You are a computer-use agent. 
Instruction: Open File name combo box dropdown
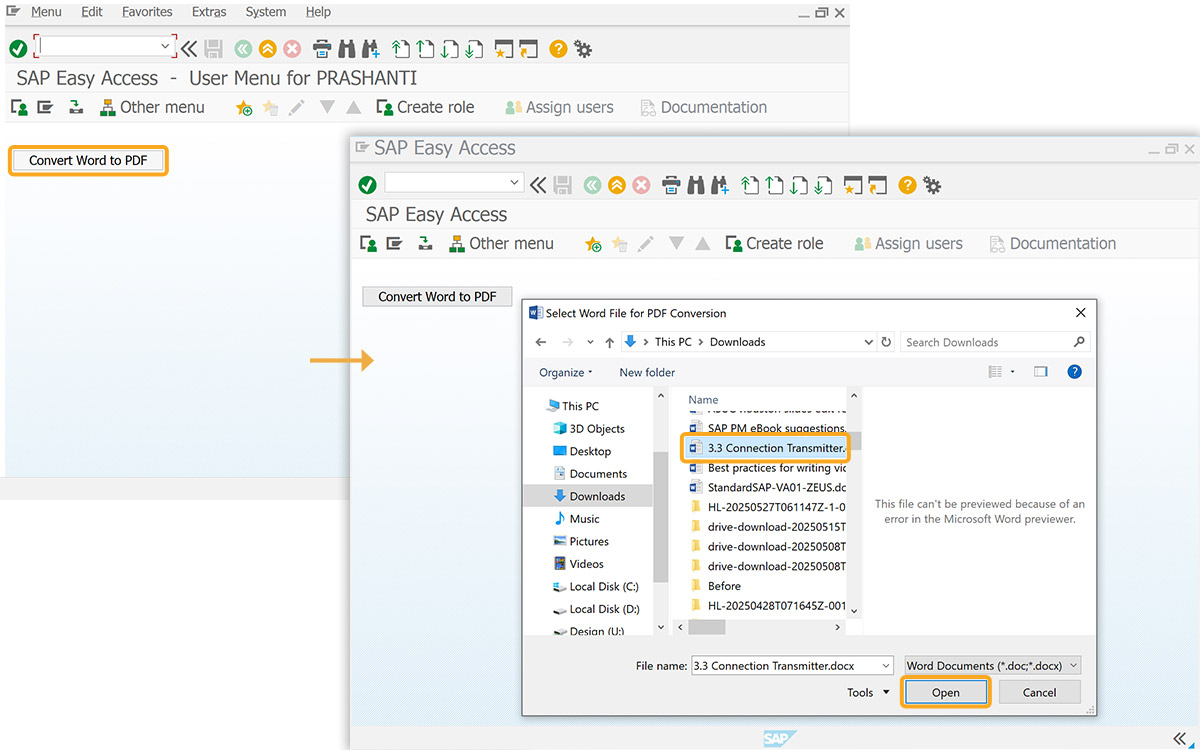pos(886,666)
